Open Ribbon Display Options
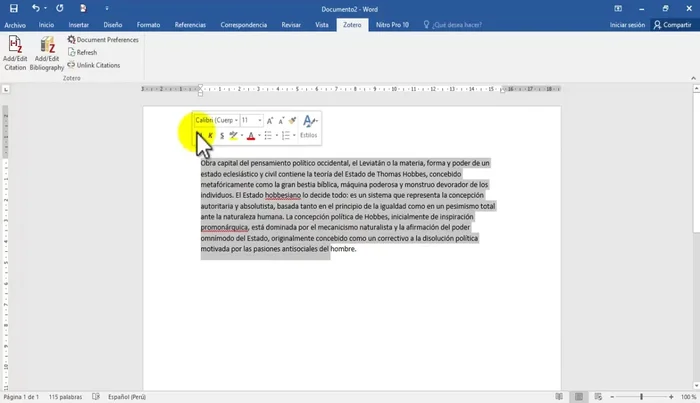 click(x=618, y=8)
